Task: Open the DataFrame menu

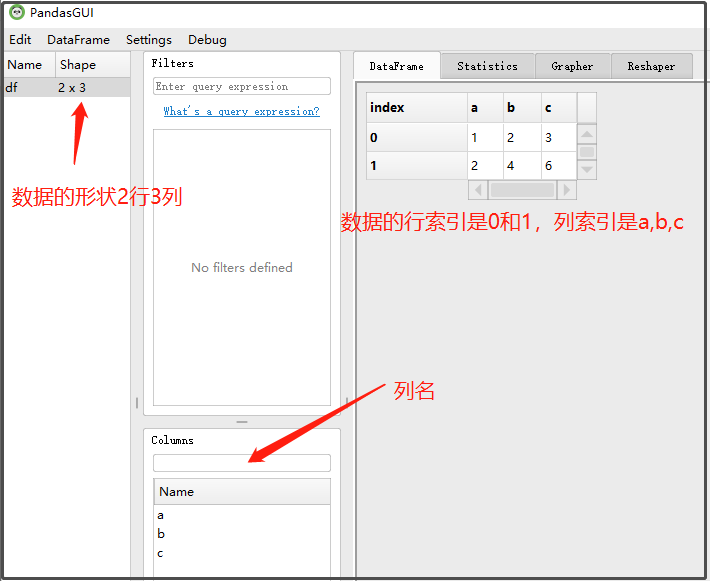Action: (x=78, y=40)
